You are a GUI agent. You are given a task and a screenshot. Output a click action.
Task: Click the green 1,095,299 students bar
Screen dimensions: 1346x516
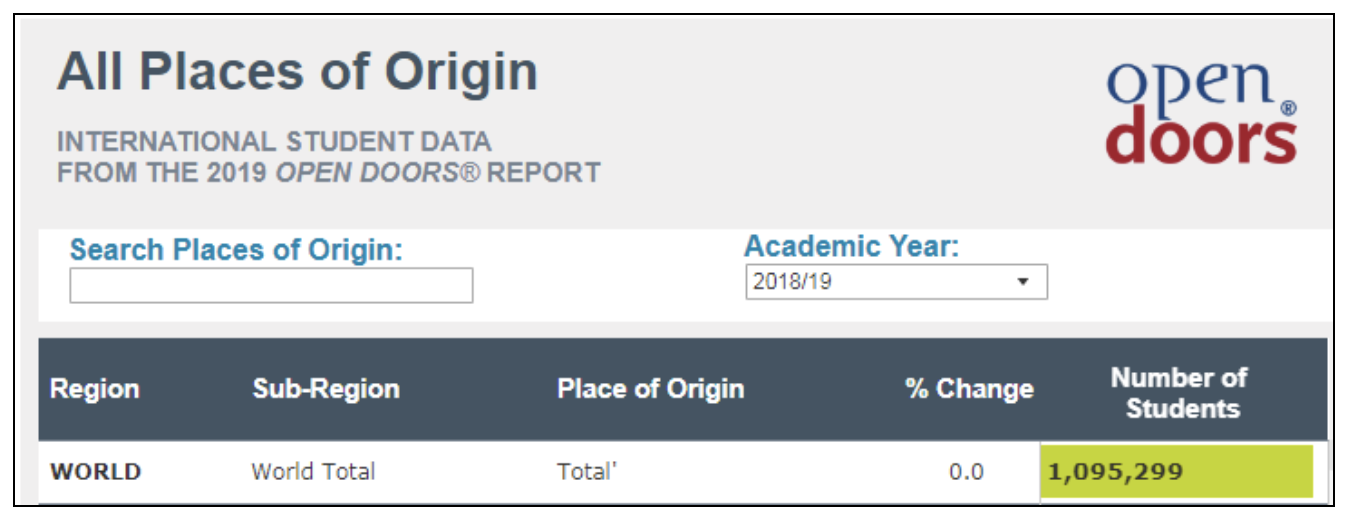click(1176, 471)
